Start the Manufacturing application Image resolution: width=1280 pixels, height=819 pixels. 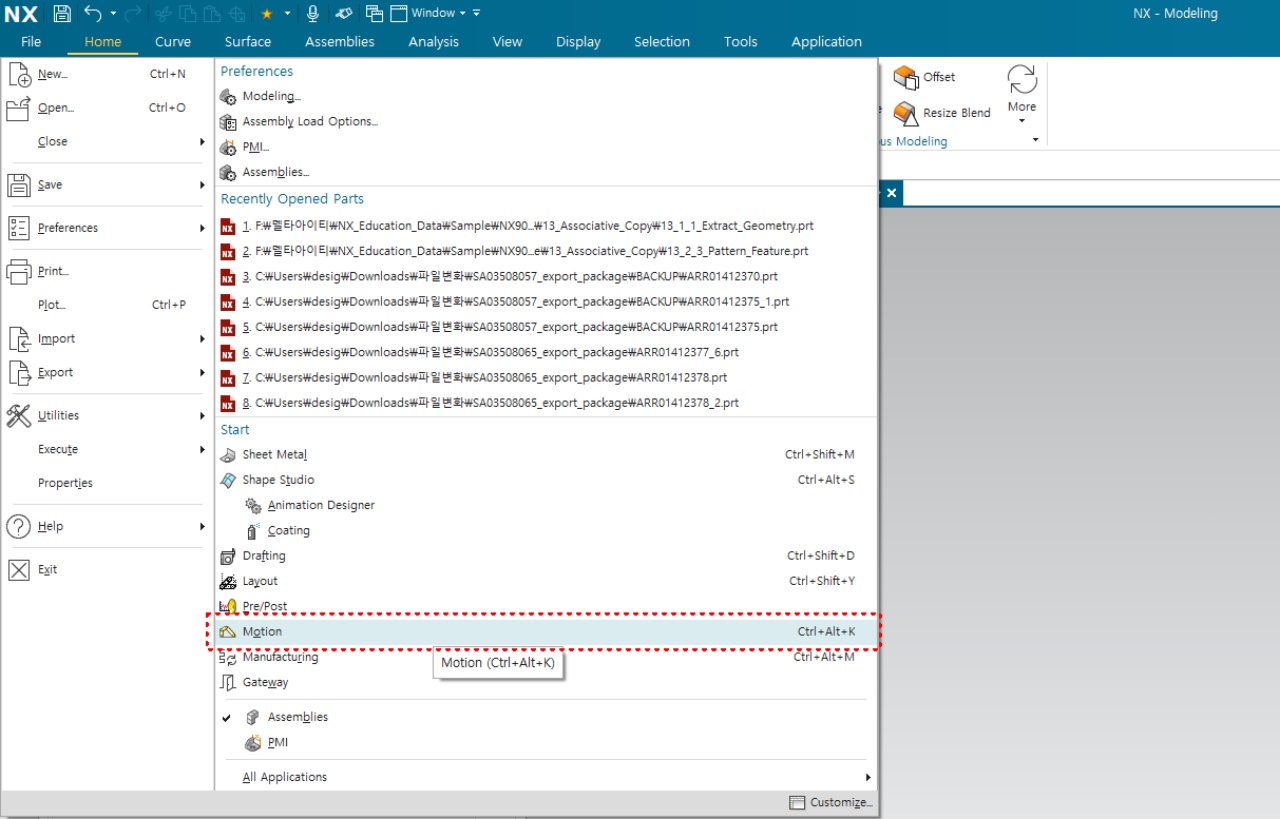coord(280,657)
